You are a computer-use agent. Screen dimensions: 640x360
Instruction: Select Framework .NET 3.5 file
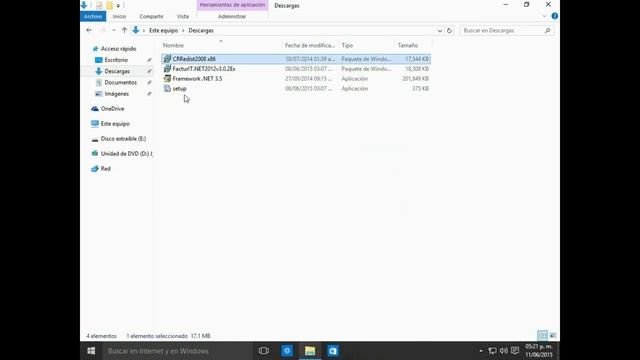pos(296,79)
